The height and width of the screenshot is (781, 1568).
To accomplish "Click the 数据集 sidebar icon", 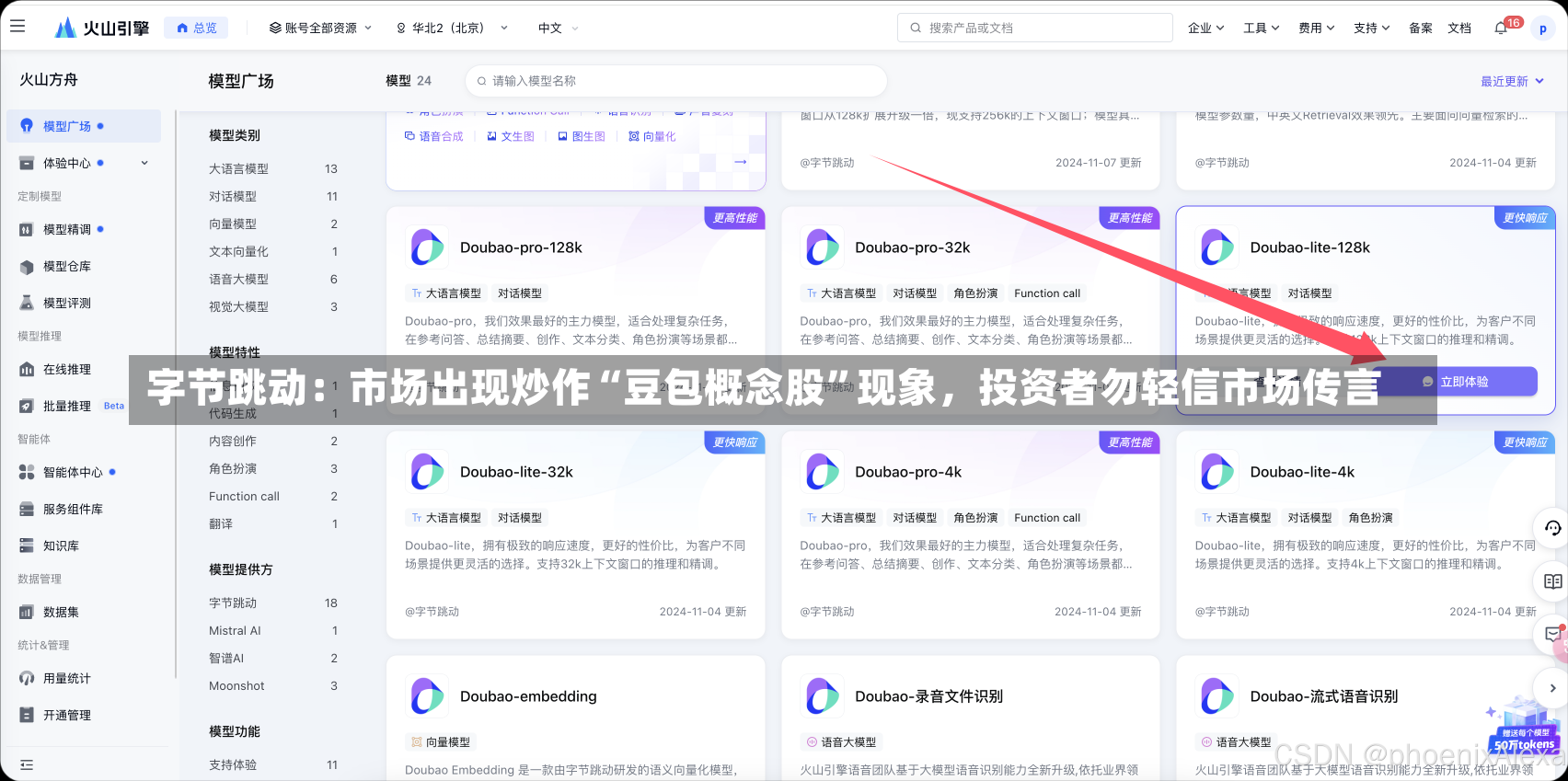I will pos(27,612).
